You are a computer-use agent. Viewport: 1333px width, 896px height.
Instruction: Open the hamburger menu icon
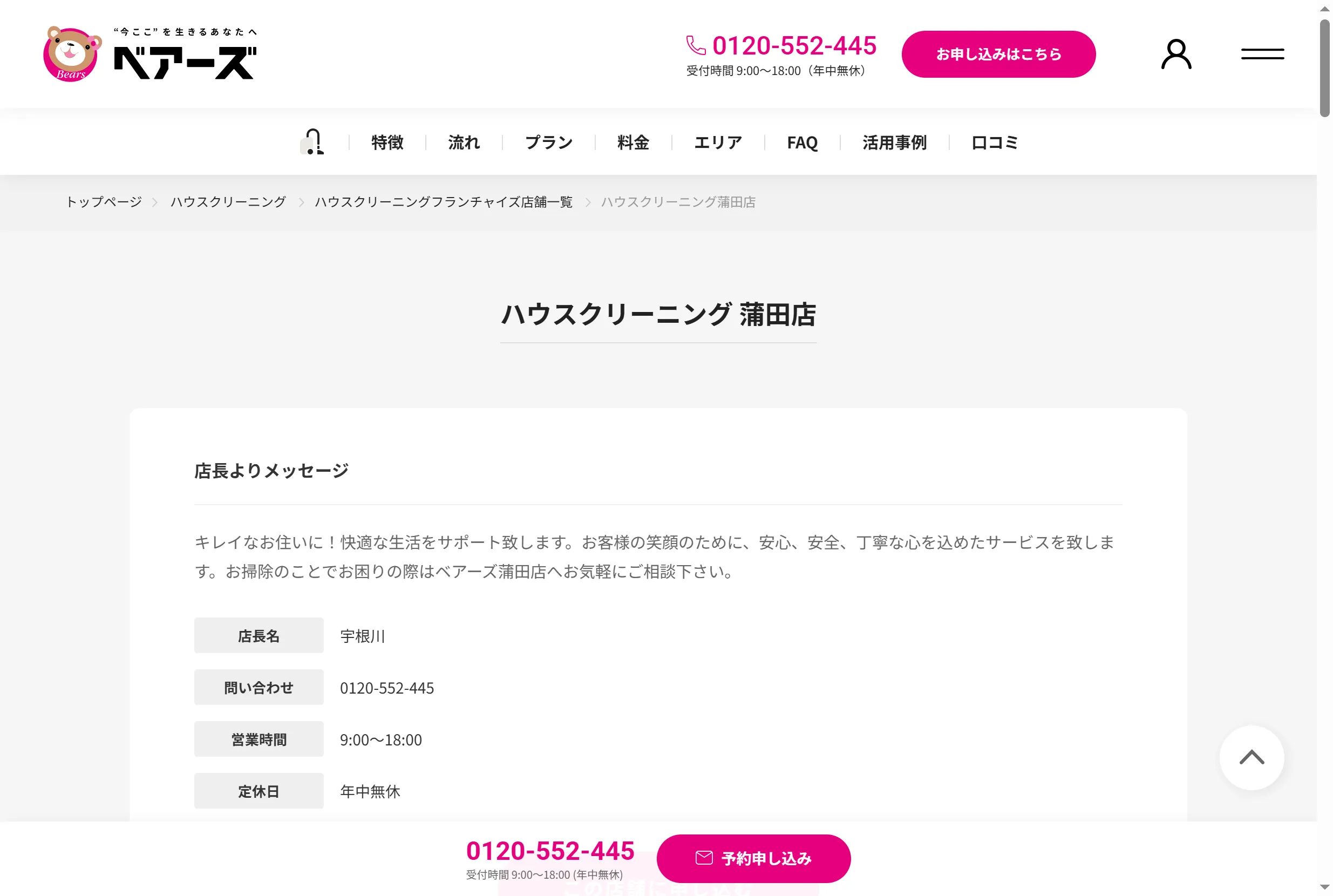click(1262, 55)
